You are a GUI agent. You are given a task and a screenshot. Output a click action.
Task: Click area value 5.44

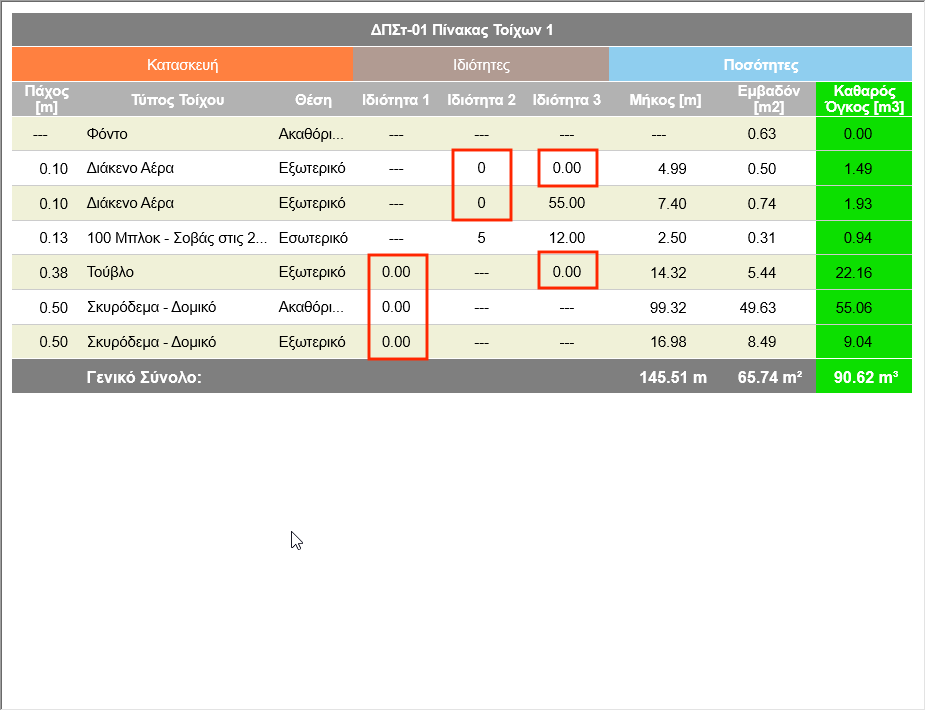[761, 273]
